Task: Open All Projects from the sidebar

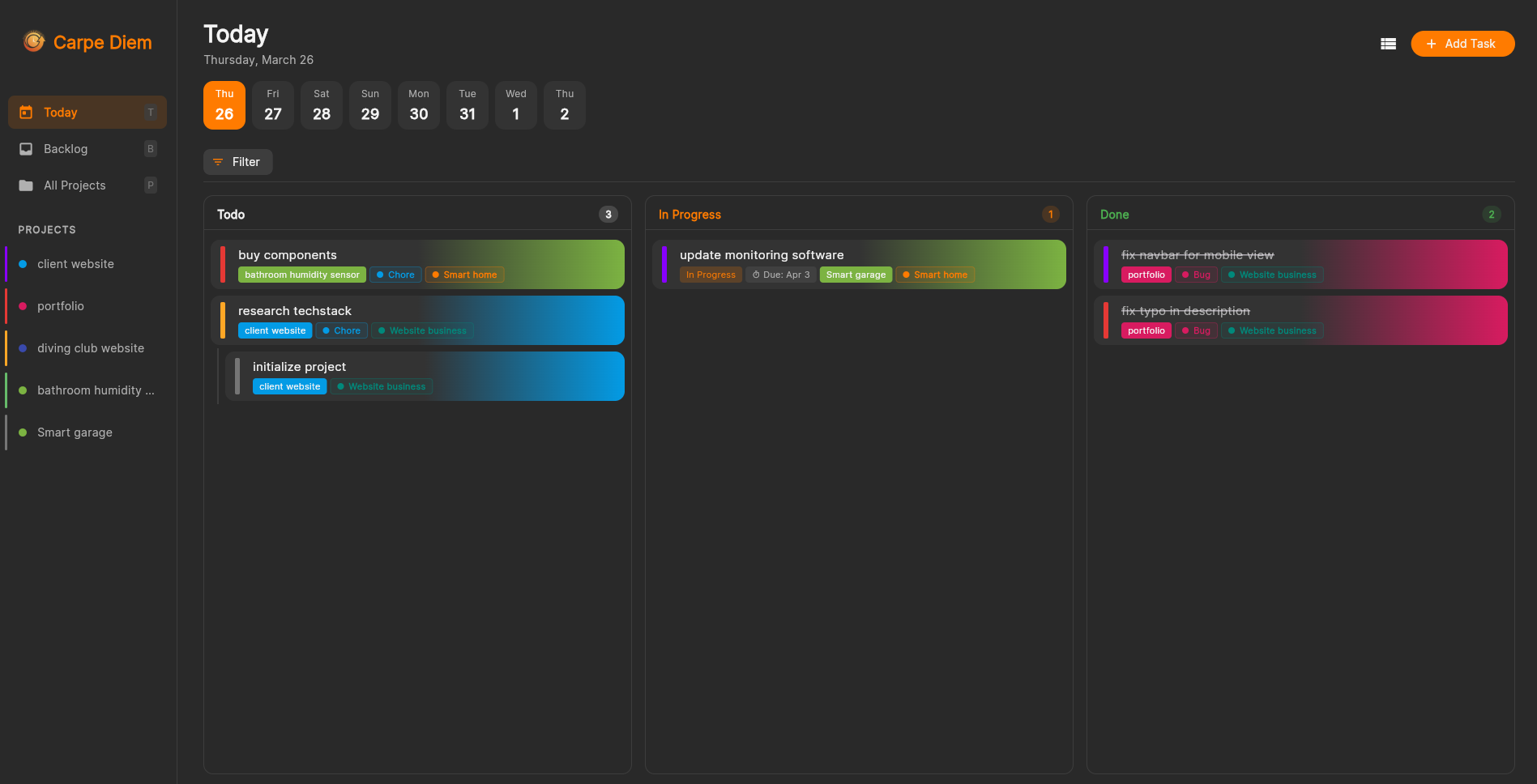Action: (x=75, y=185)
